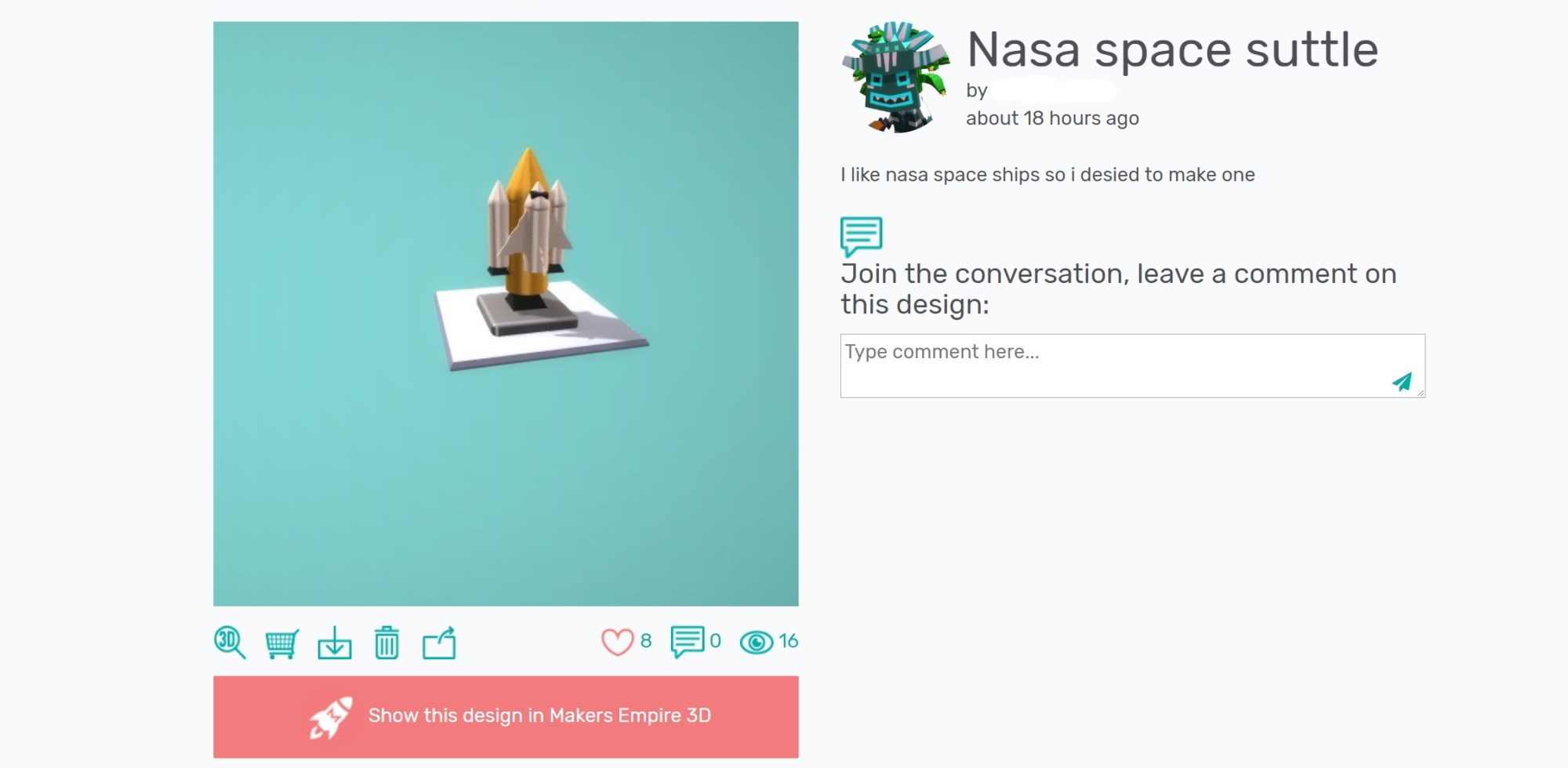Send the comment with the paper plane icon
Image resolution: width=1568 pixels, height=768 pixels.
click(x=1402, y=382)
